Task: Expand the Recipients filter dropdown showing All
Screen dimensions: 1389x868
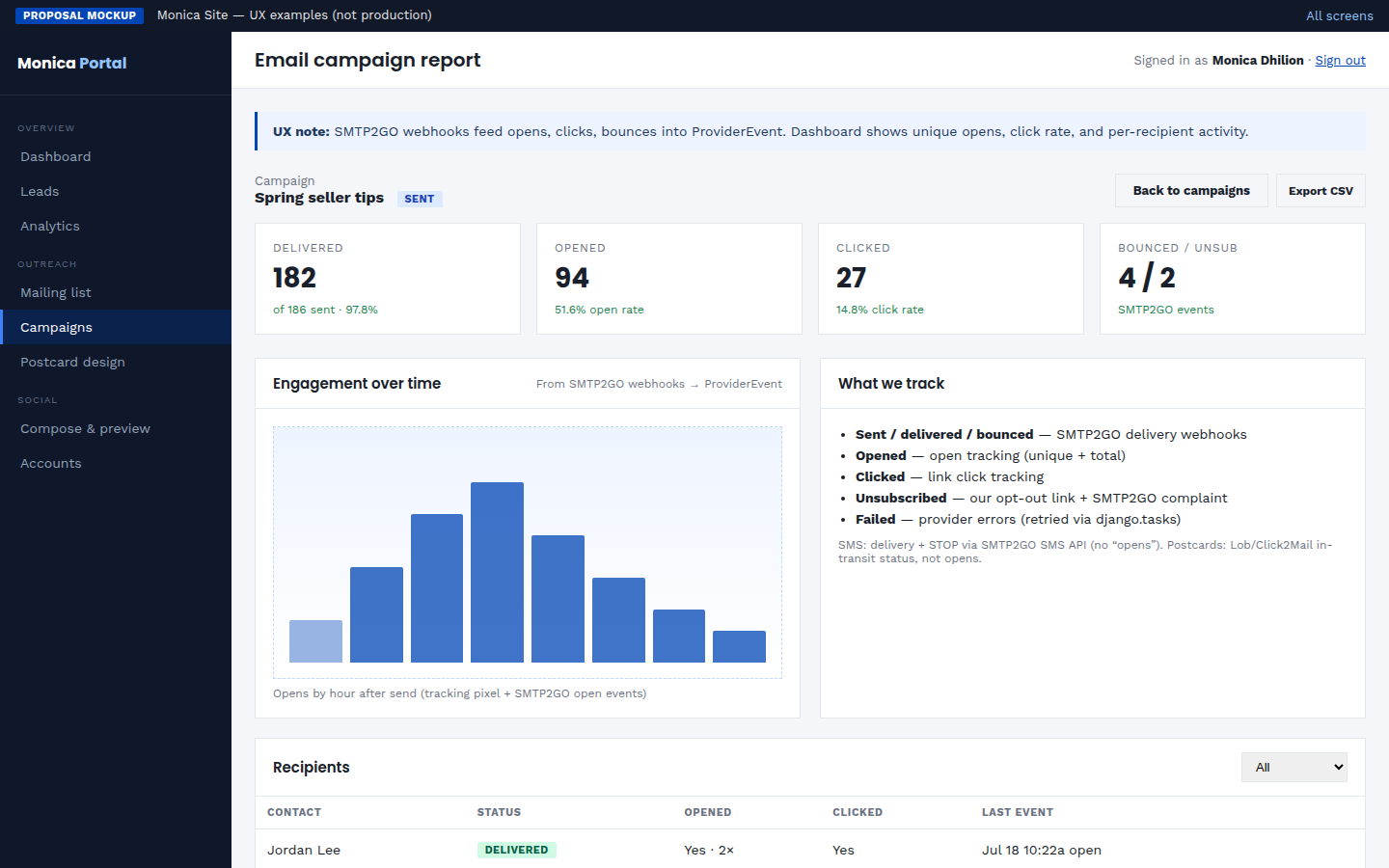Action: click(x=1294, y=768)
